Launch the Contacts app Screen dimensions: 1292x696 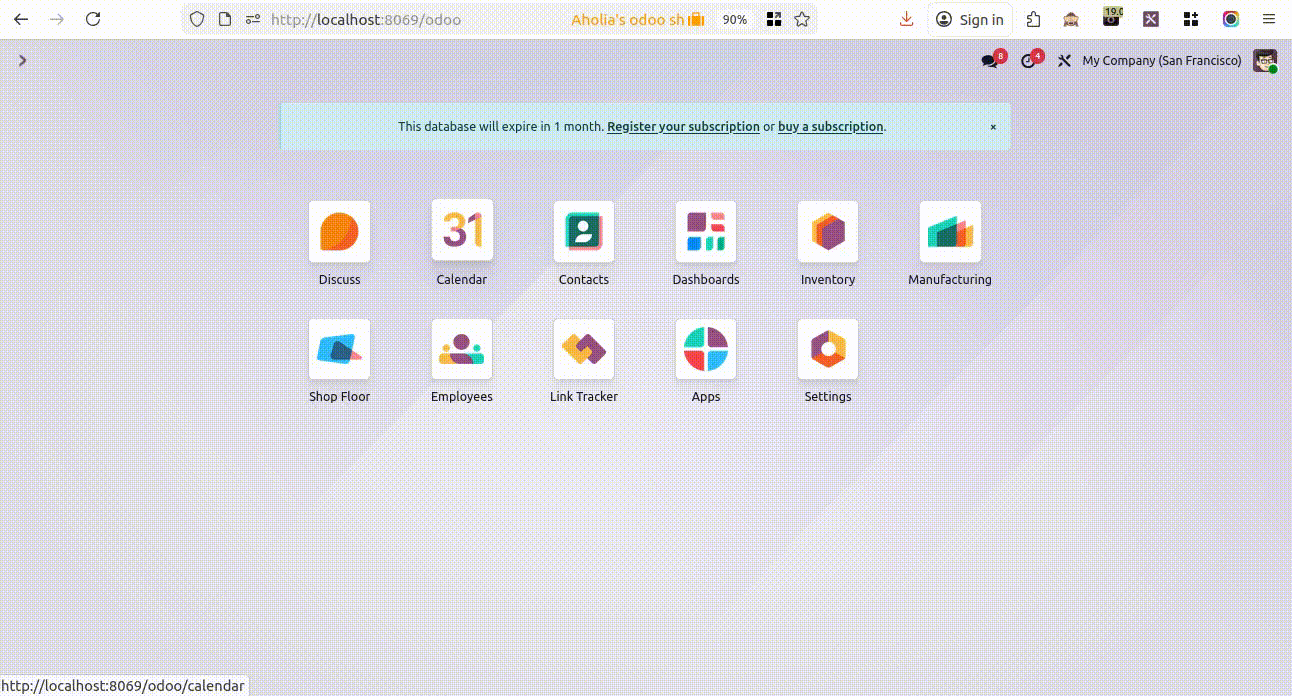(584, 232)
